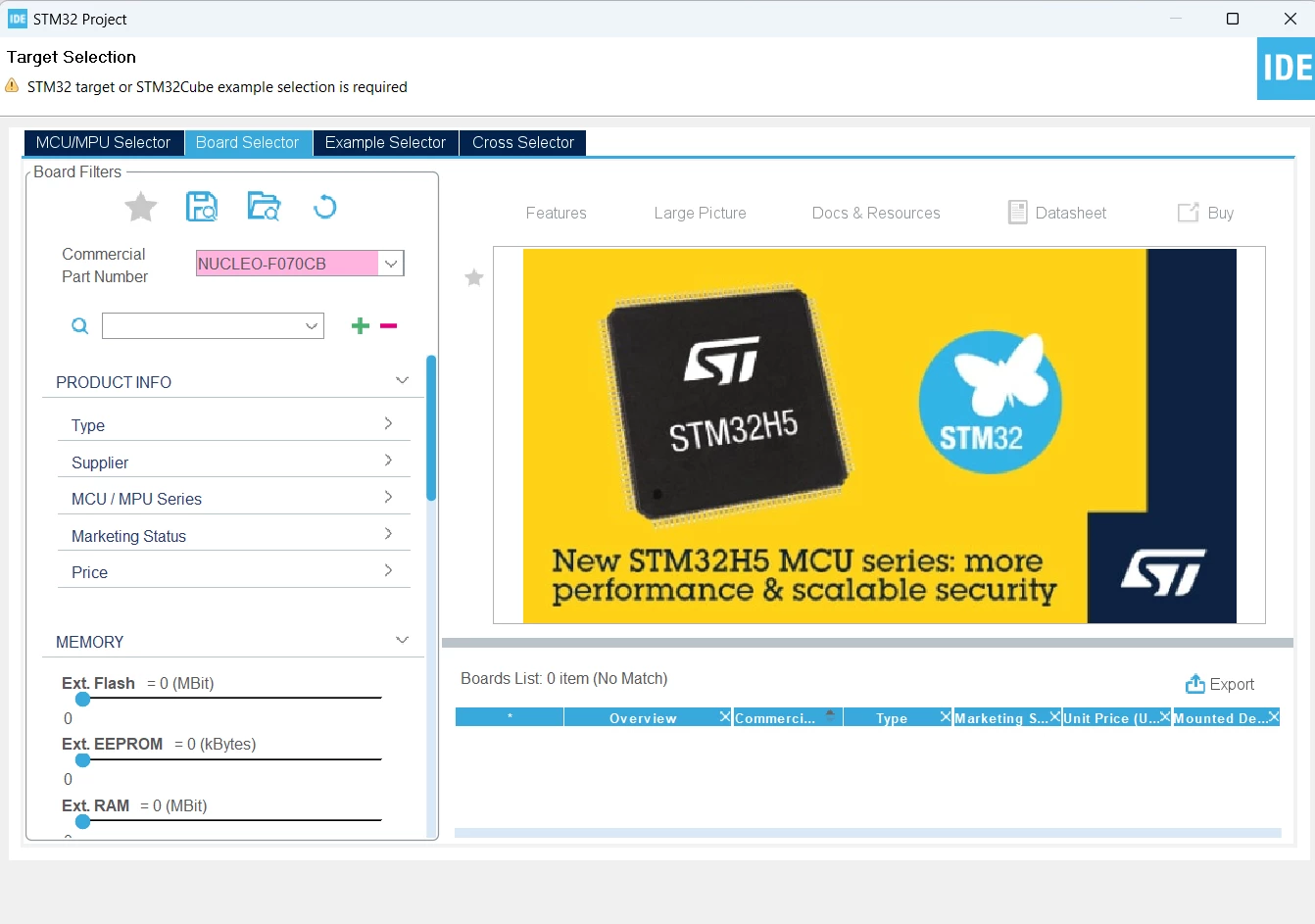Expand the Supplier filter row
This screenshot has width=1315, height=924.
click(x=233, y=462)
